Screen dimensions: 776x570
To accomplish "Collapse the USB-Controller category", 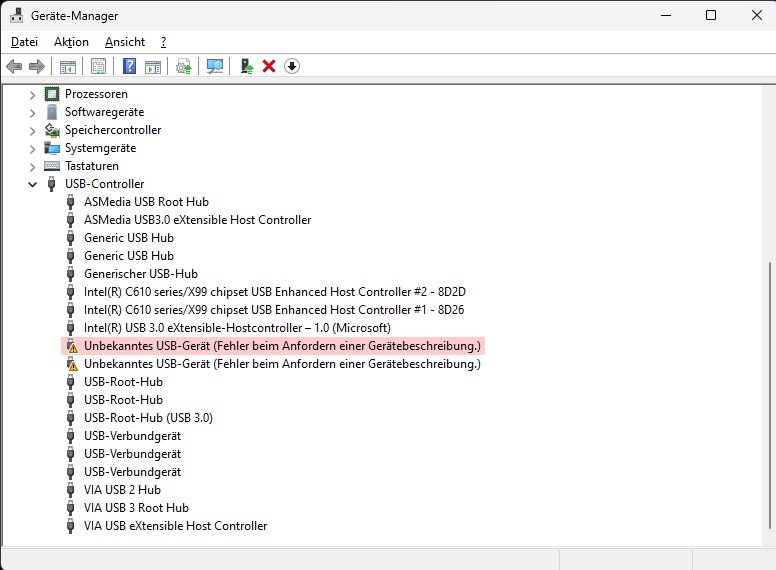I will click(32, 185).
